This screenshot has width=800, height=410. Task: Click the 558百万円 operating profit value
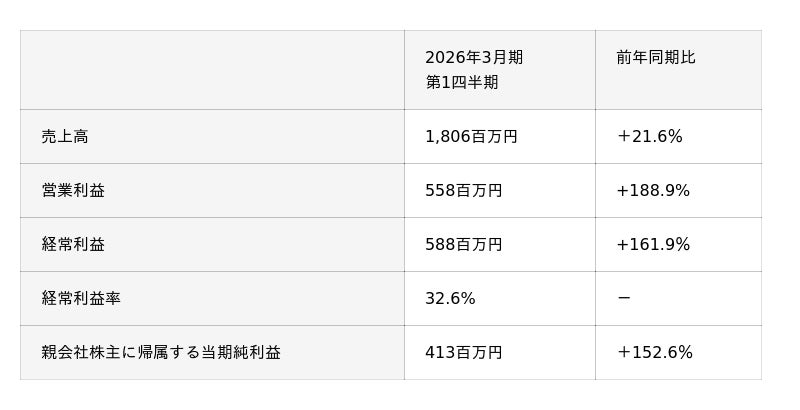[463, 191]
